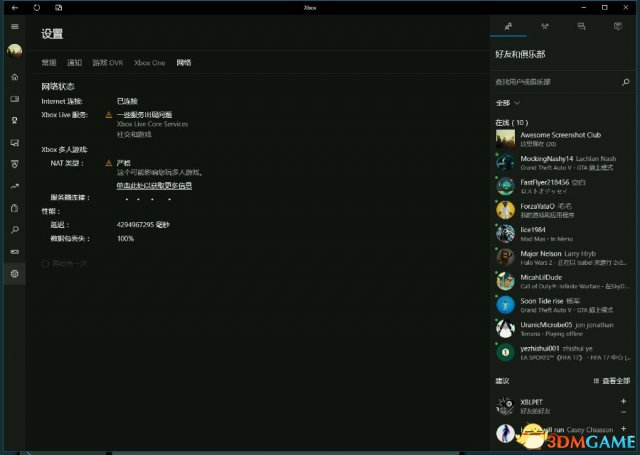This screenshot has width=640, height=455.
Task: Open the Messages tab in right panel
Action: point(581,27)
